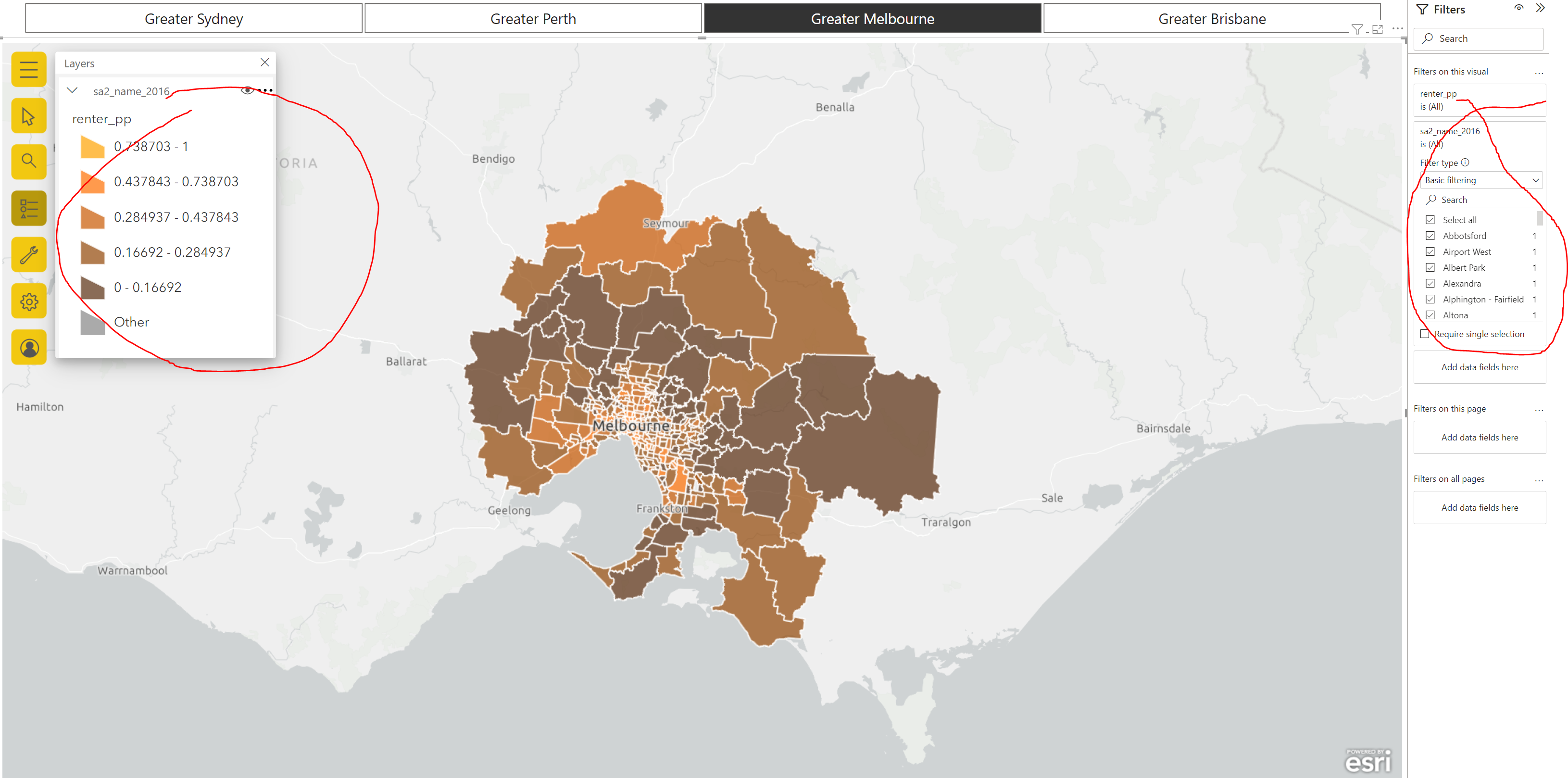Uncheck Abbotsford in the sa2_name_2016 filter

coord(1430,236)
